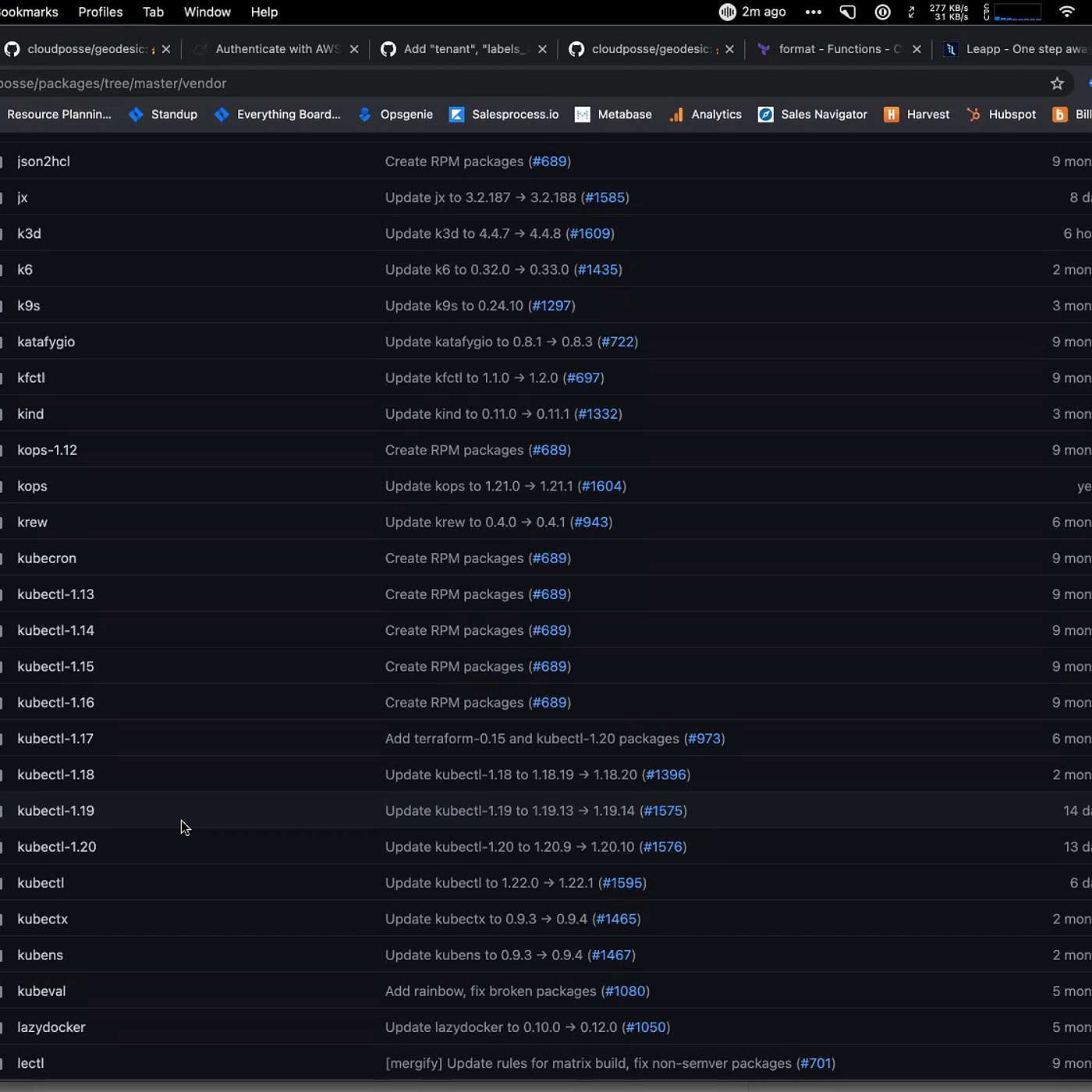Screen dimensions: 1092x1092
Task: Open the three-dots menu bar item
Action: 813,12
